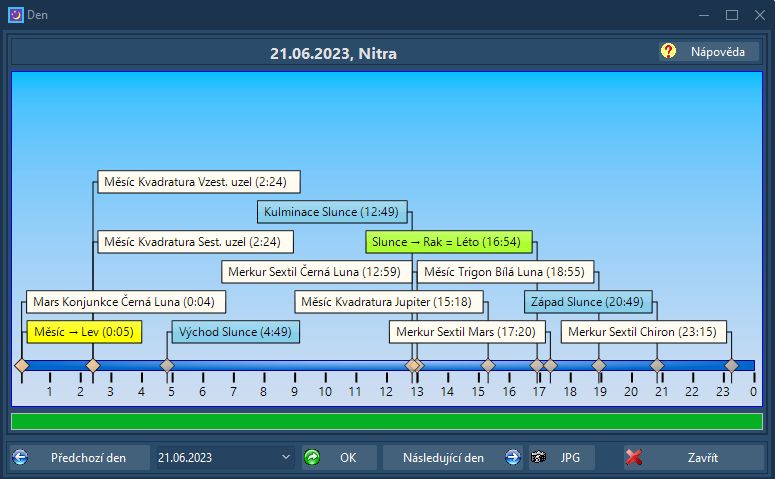Select the Slunce → Rak = Léto event
The width and height of the screenshot is (775, 479).
[x=448, y=242]
